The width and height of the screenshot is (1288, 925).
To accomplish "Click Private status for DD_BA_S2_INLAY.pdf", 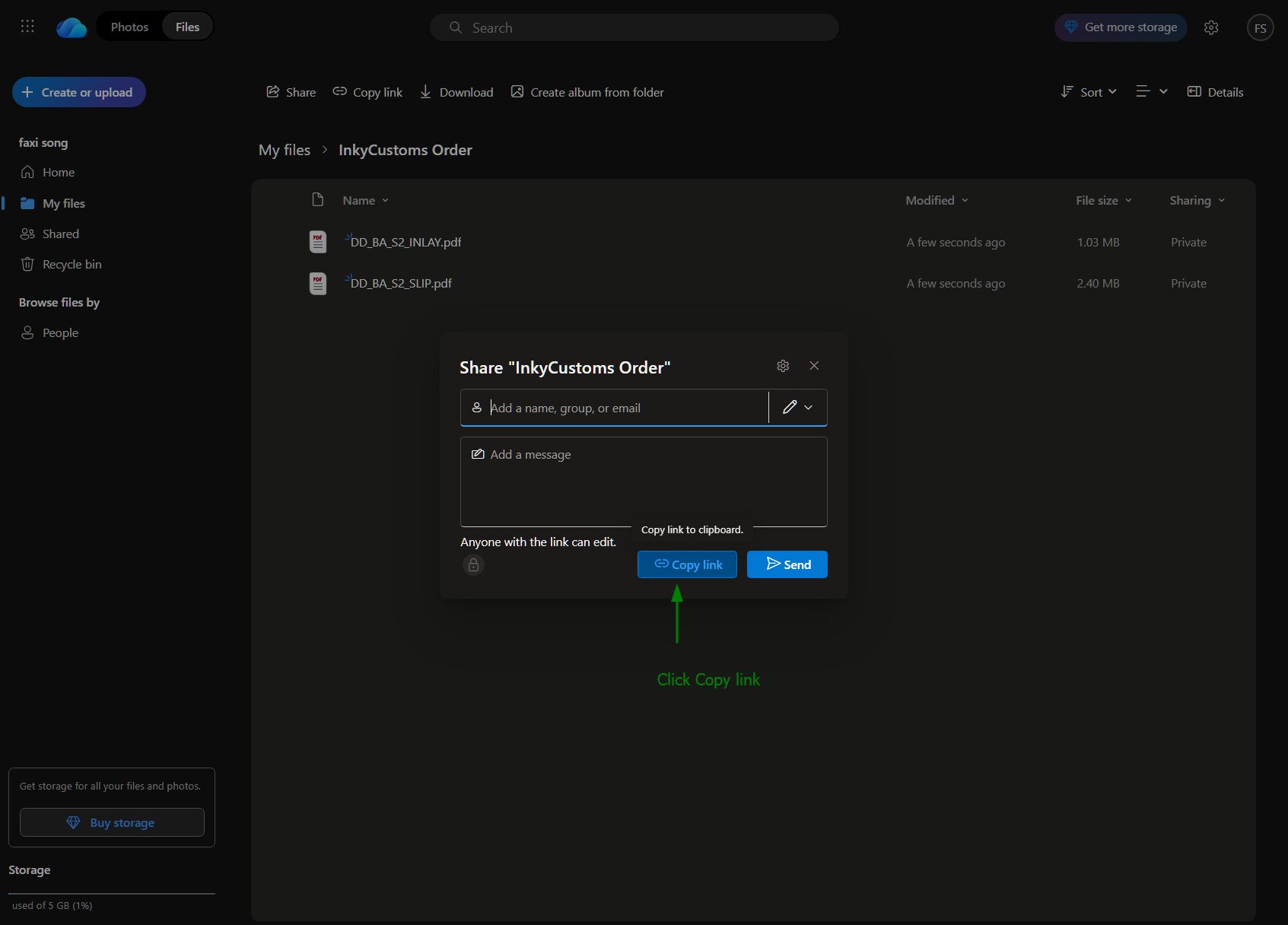I will click(1188, 242).
